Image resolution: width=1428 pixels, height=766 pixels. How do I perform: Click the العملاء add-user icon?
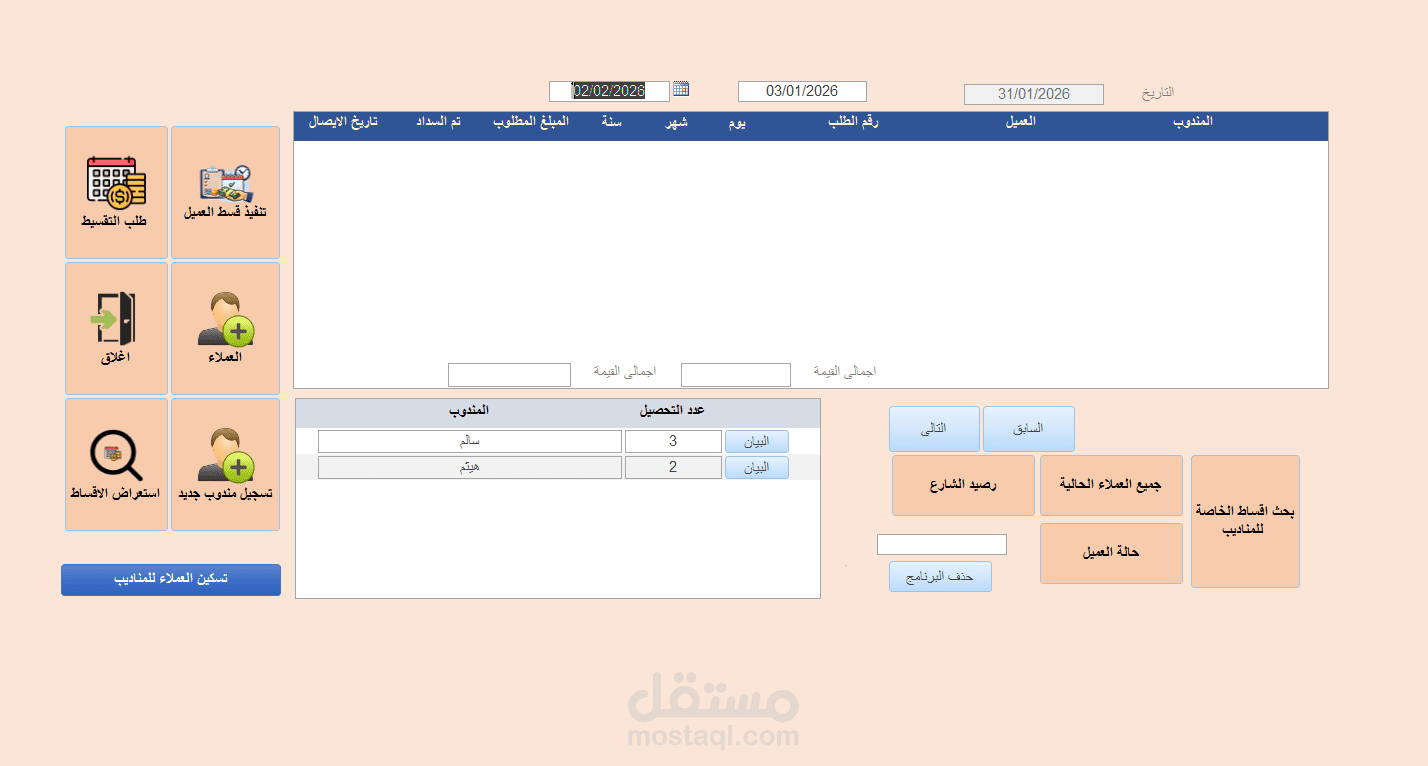point(225,319)
